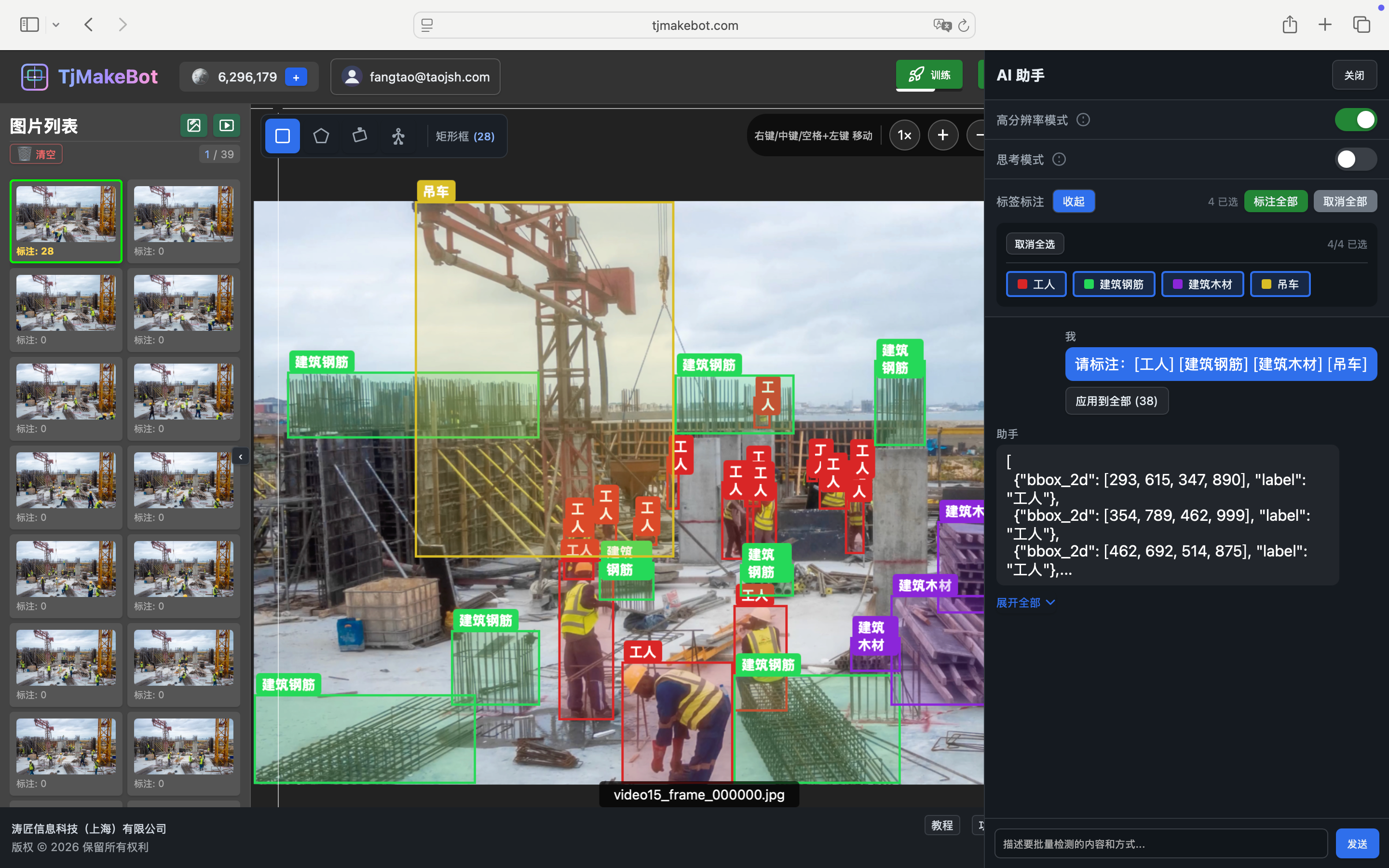1389x868 pixels.
Task: Click the import video icon in image list
Action: point(227,125)
